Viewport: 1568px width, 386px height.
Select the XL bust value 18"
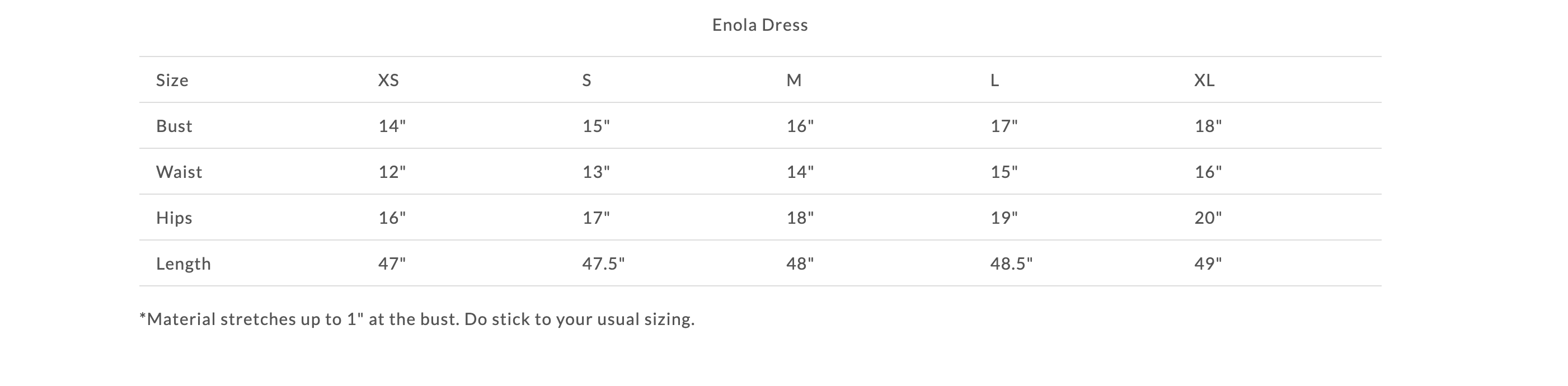coord(1208,126)
